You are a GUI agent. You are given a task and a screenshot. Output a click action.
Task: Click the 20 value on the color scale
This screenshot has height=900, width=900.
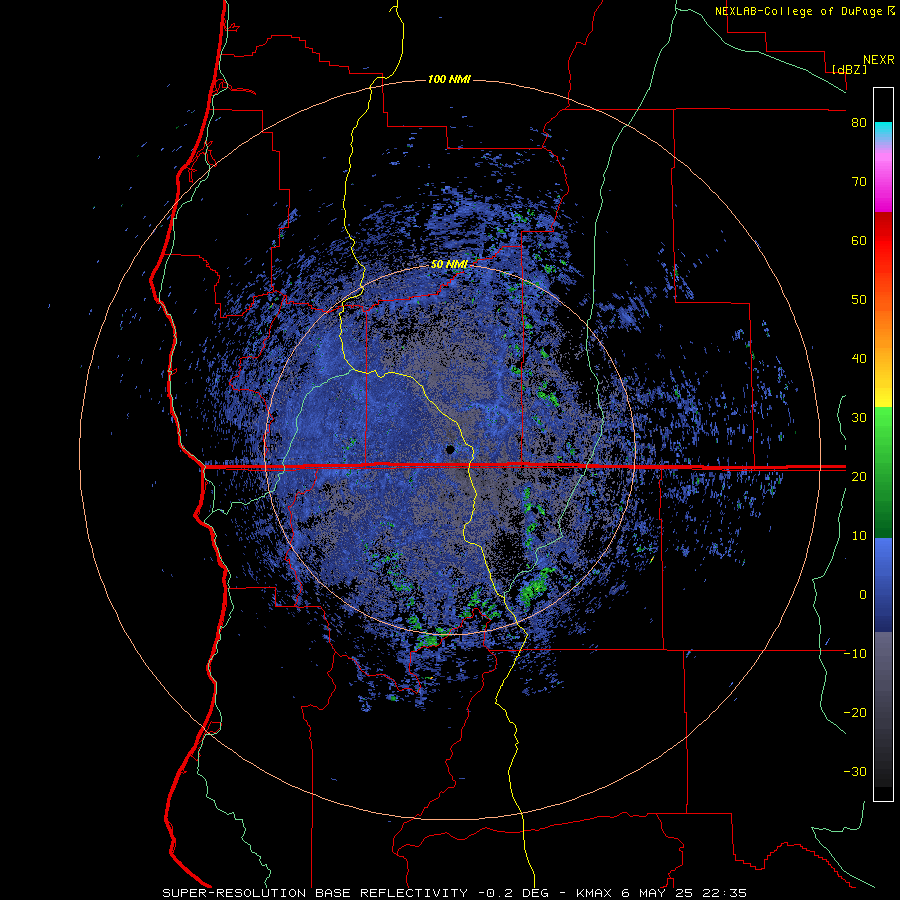(859, 476)
